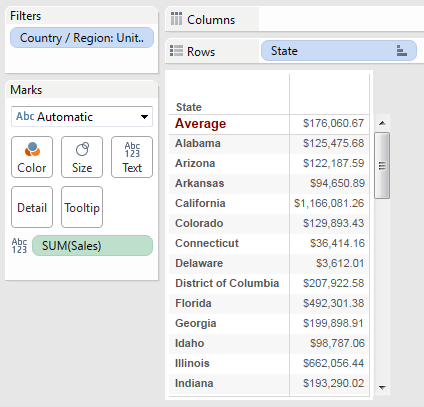
Task: Click the value $125,475.68
Action: (x=333, y=143)
